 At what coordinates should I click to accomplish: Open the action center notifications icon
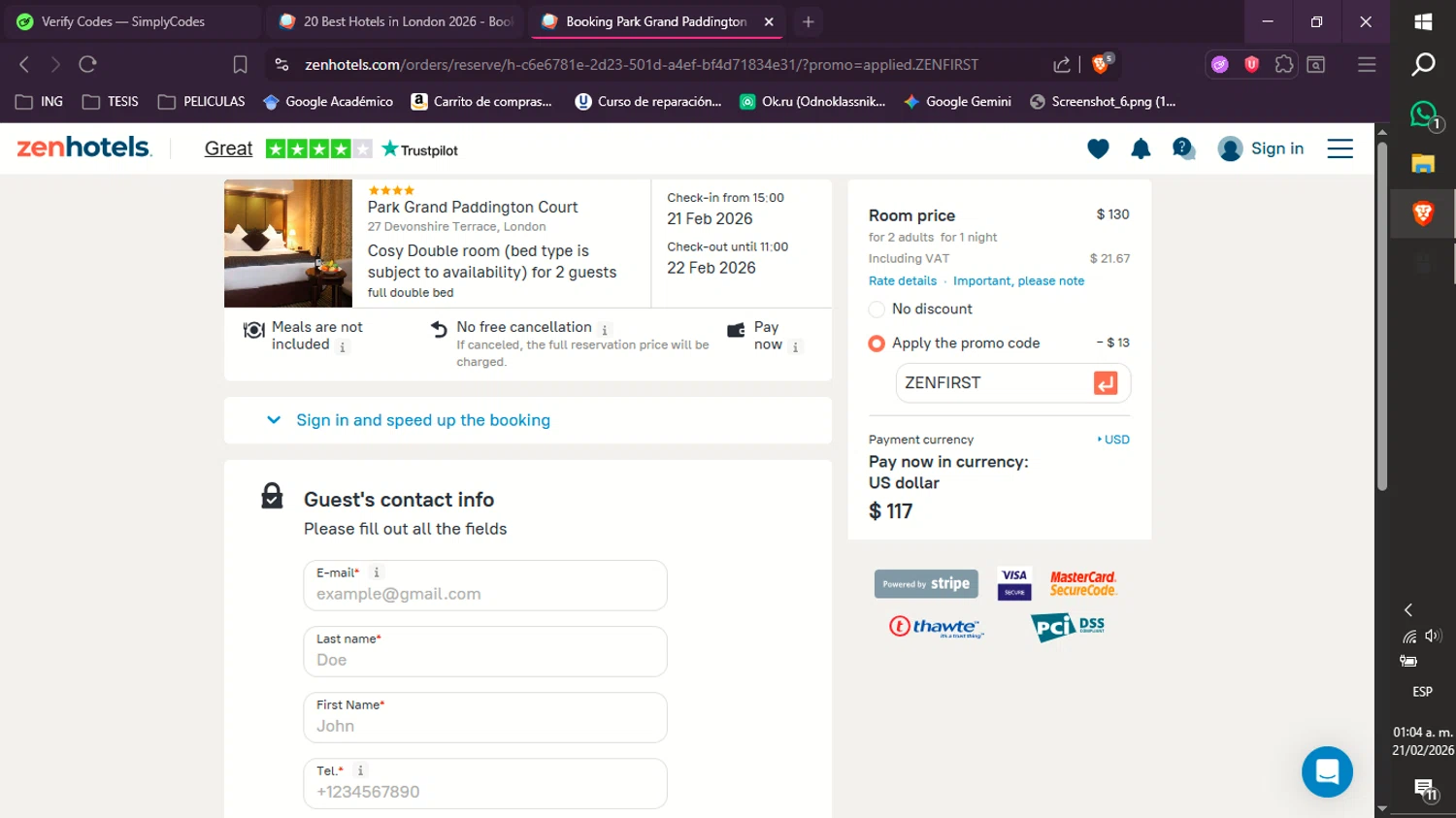pyautogui.click(x=1424, y=789)
